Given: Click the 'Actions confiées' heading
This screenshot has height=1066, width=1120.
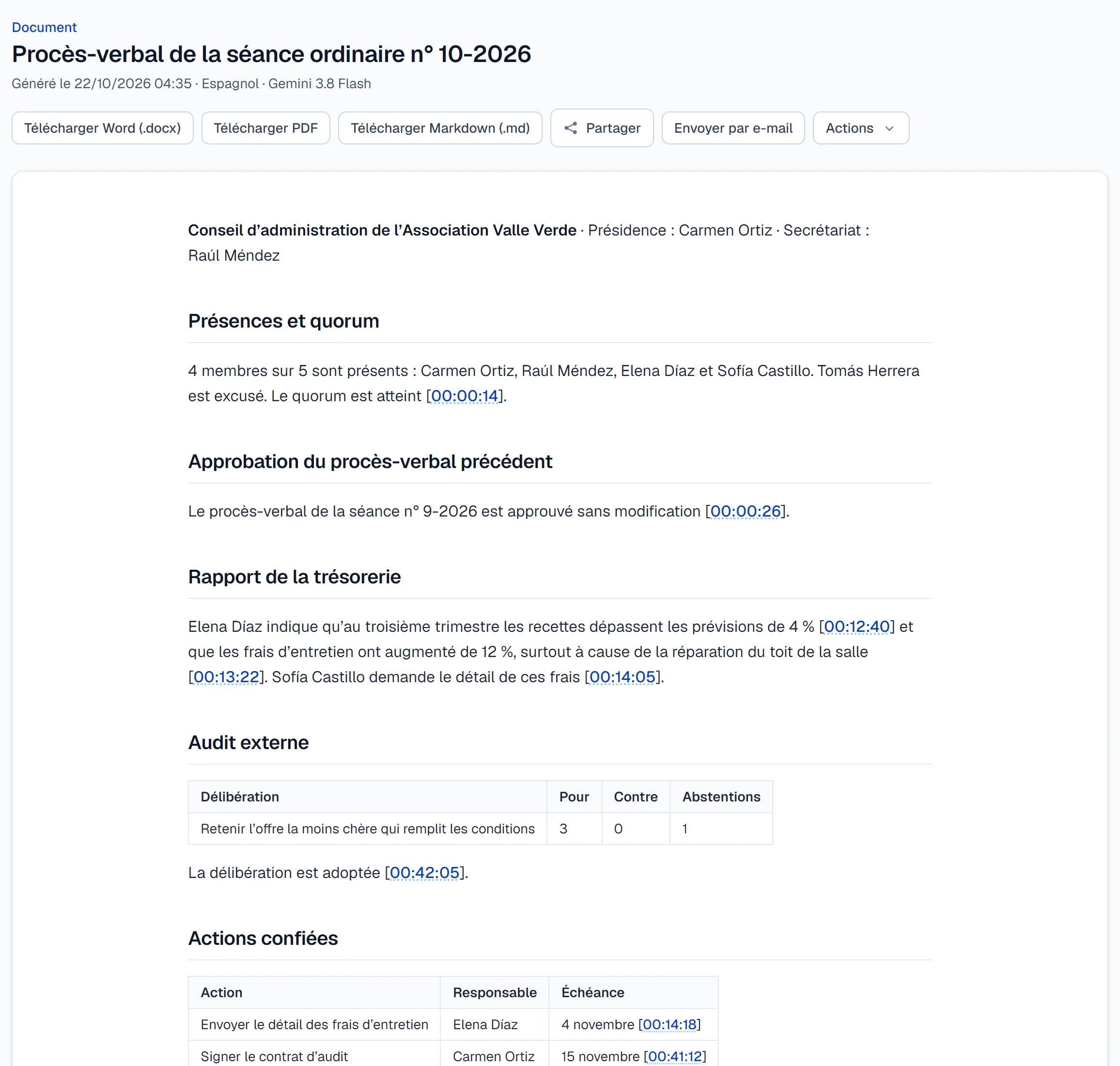Looking at the screenshot, I should [263, 938].
